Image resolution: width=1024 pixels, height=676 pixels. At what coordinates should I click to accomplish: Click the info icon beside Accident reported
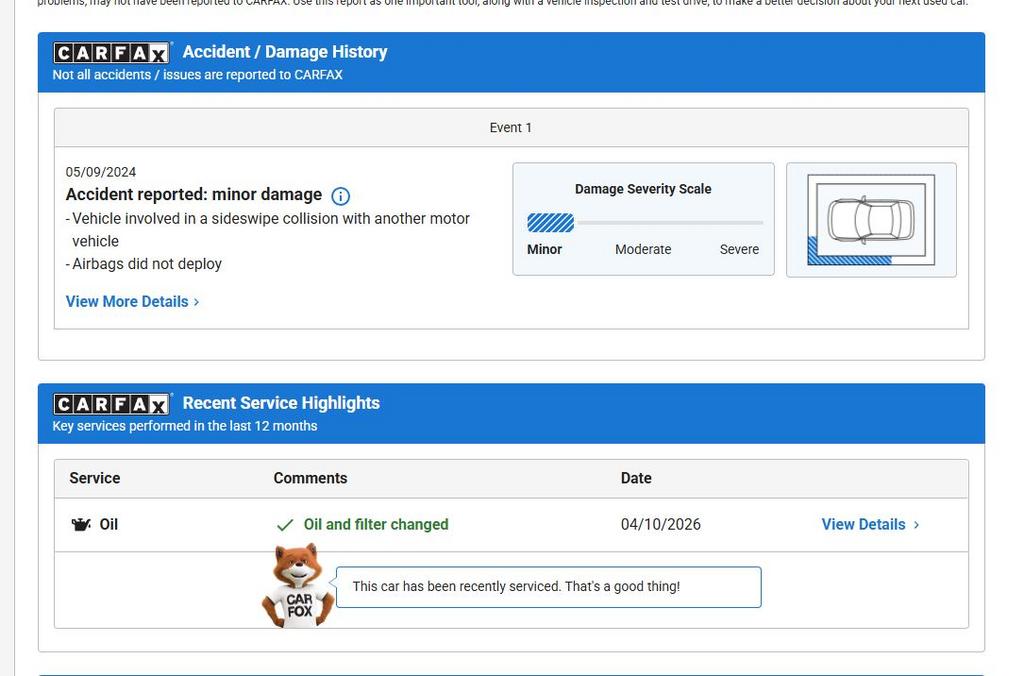point(340,196)
